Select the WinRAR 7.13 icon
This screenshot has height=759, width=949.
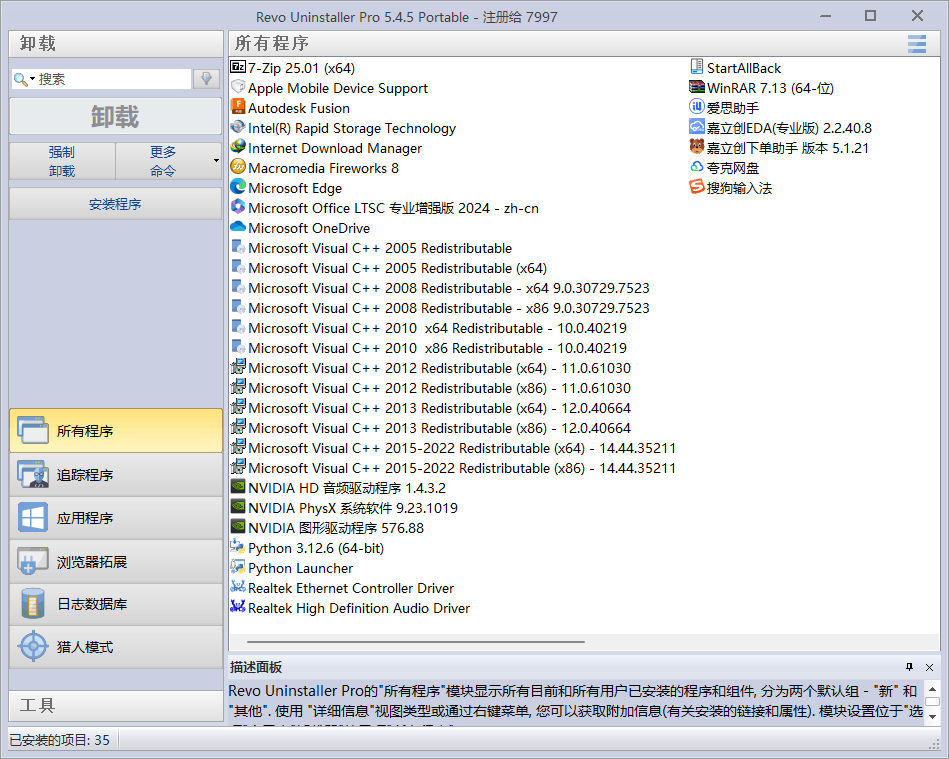click(697, 87)
